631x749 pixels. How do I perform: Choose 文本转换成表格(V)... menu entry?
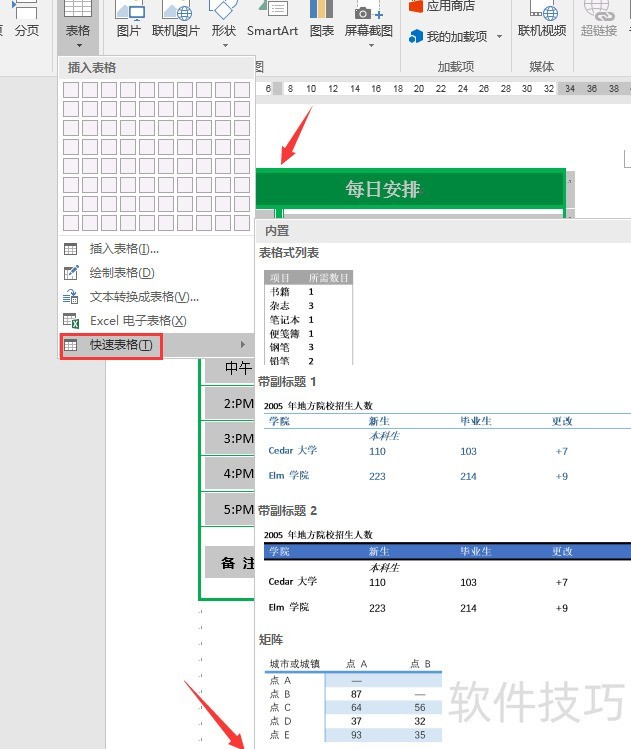point(156,297)
